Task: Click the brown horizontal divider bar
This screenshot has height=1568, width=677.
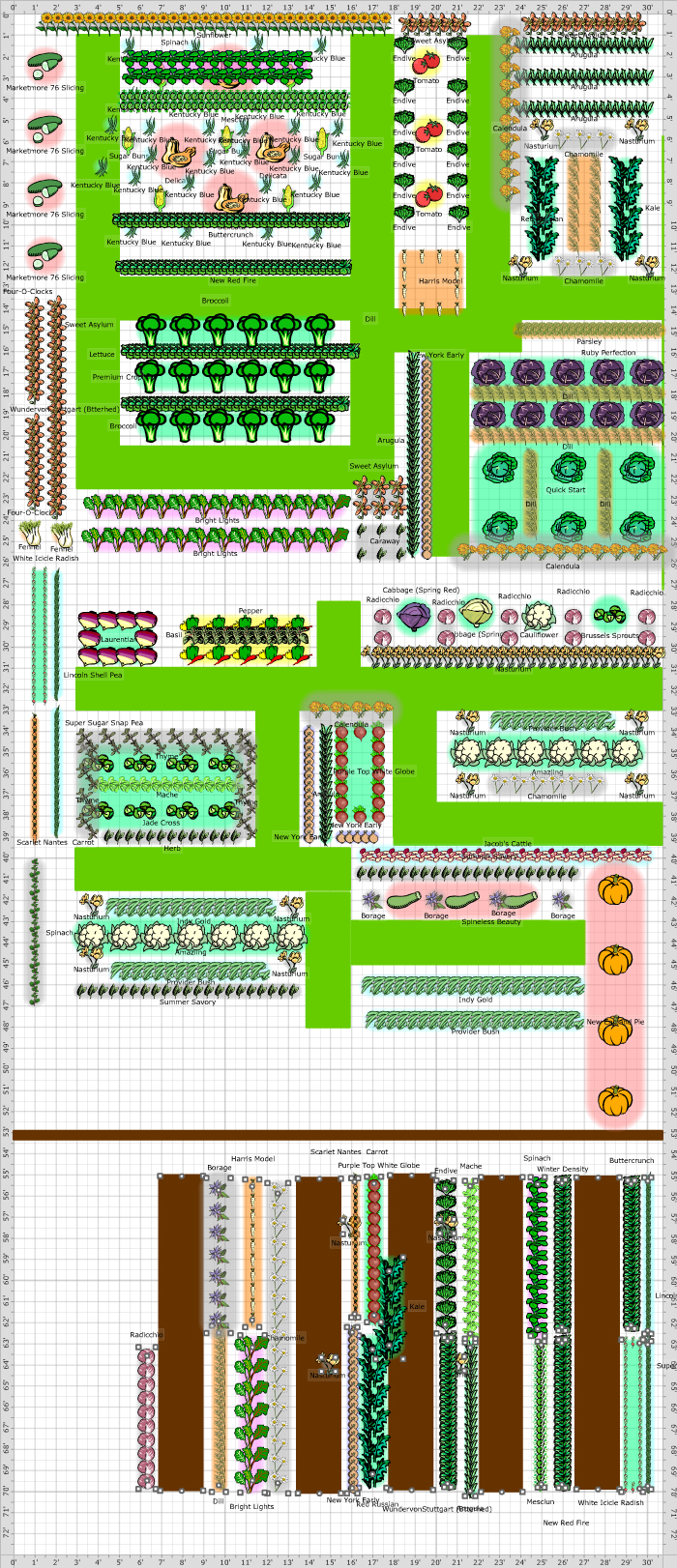Action: [x=338, y=1134]
